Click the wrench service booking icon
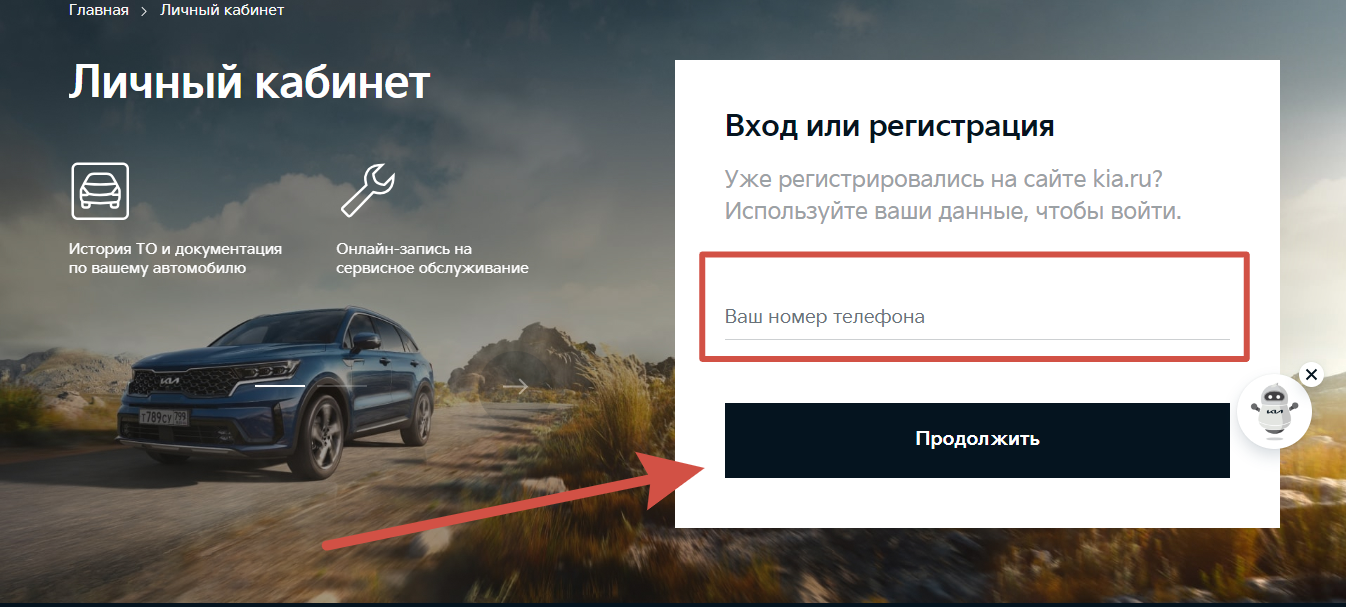The width and height of the screenshot is (1346, 607). tap(368, 191)
